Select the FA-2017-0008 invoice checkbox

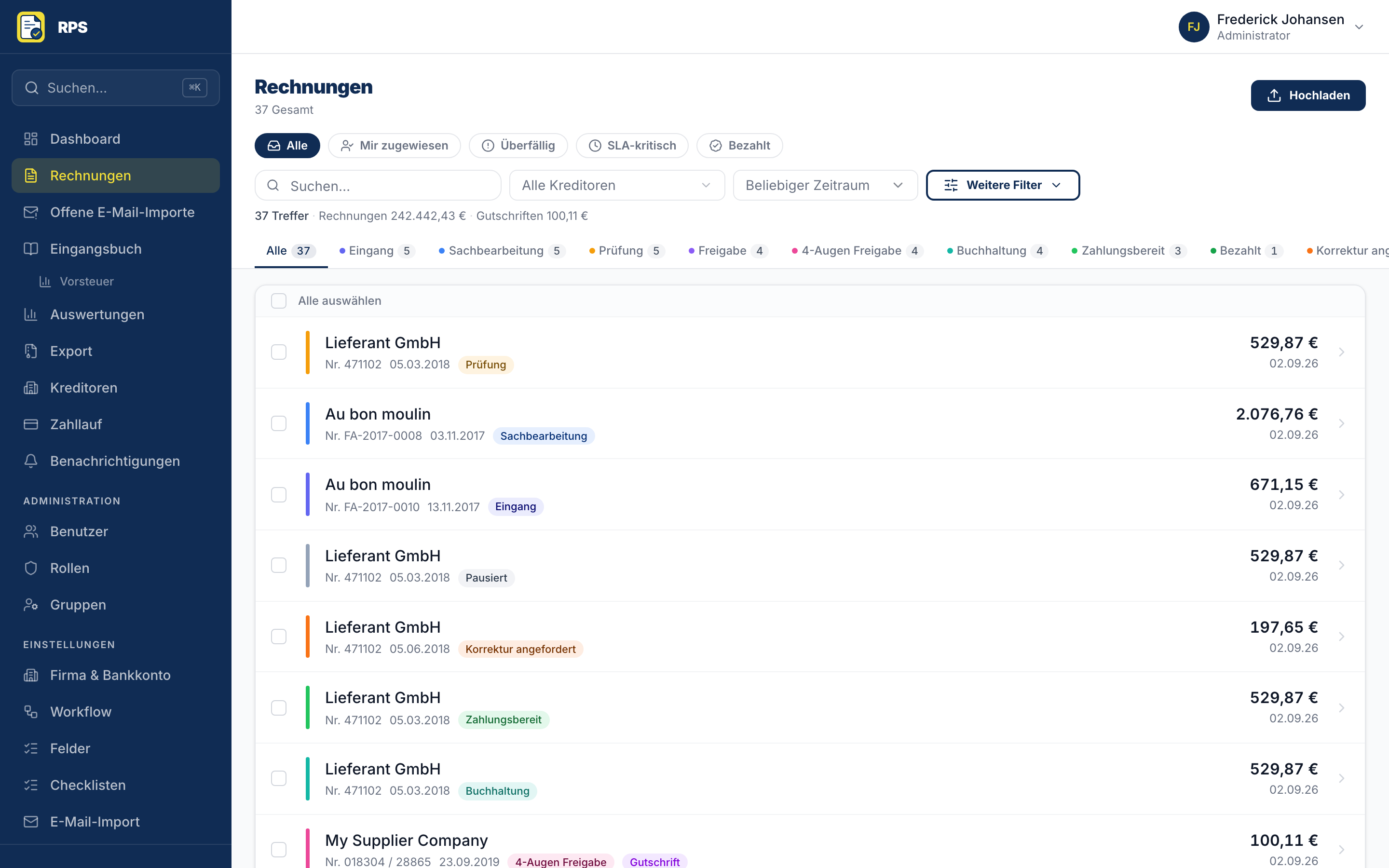coord(279,424)
